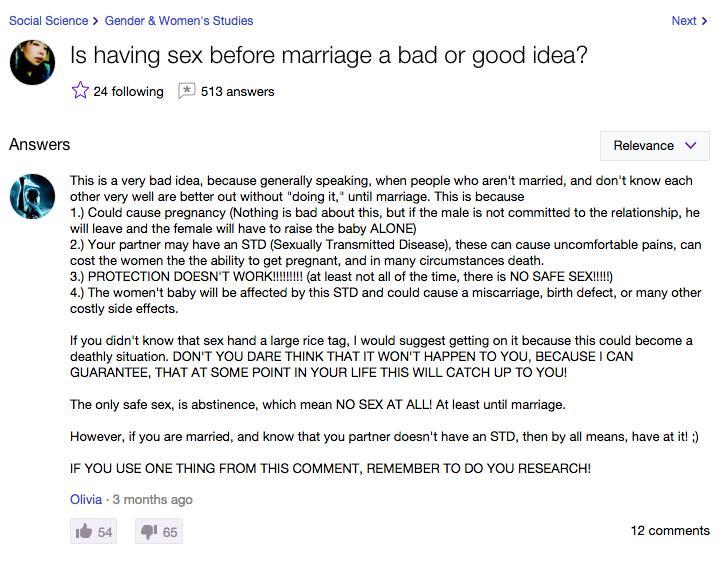Click the question title text
The width and height of the screenshot is (722, 561).
point(329,55)
